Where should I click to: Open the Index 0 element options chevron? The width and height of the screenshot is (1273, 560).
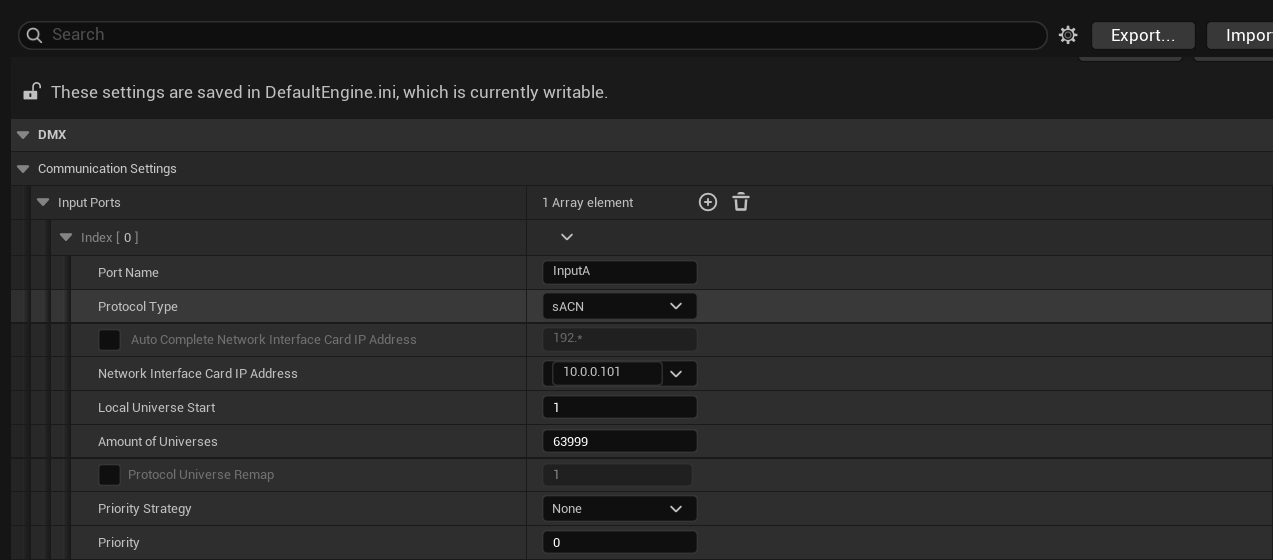[567, 237]
